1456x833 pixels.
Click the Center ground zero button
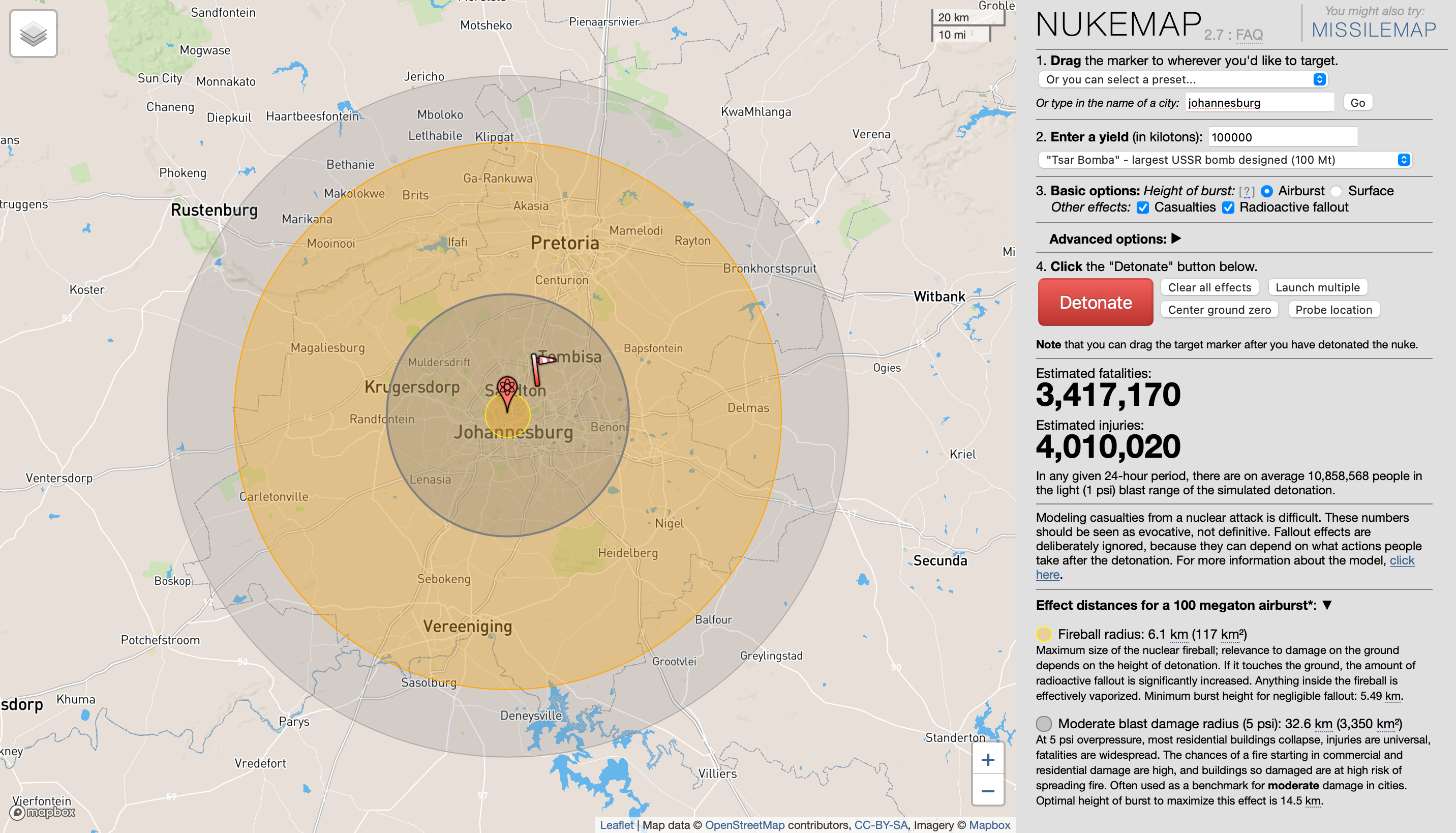(x=1219, y=310)
